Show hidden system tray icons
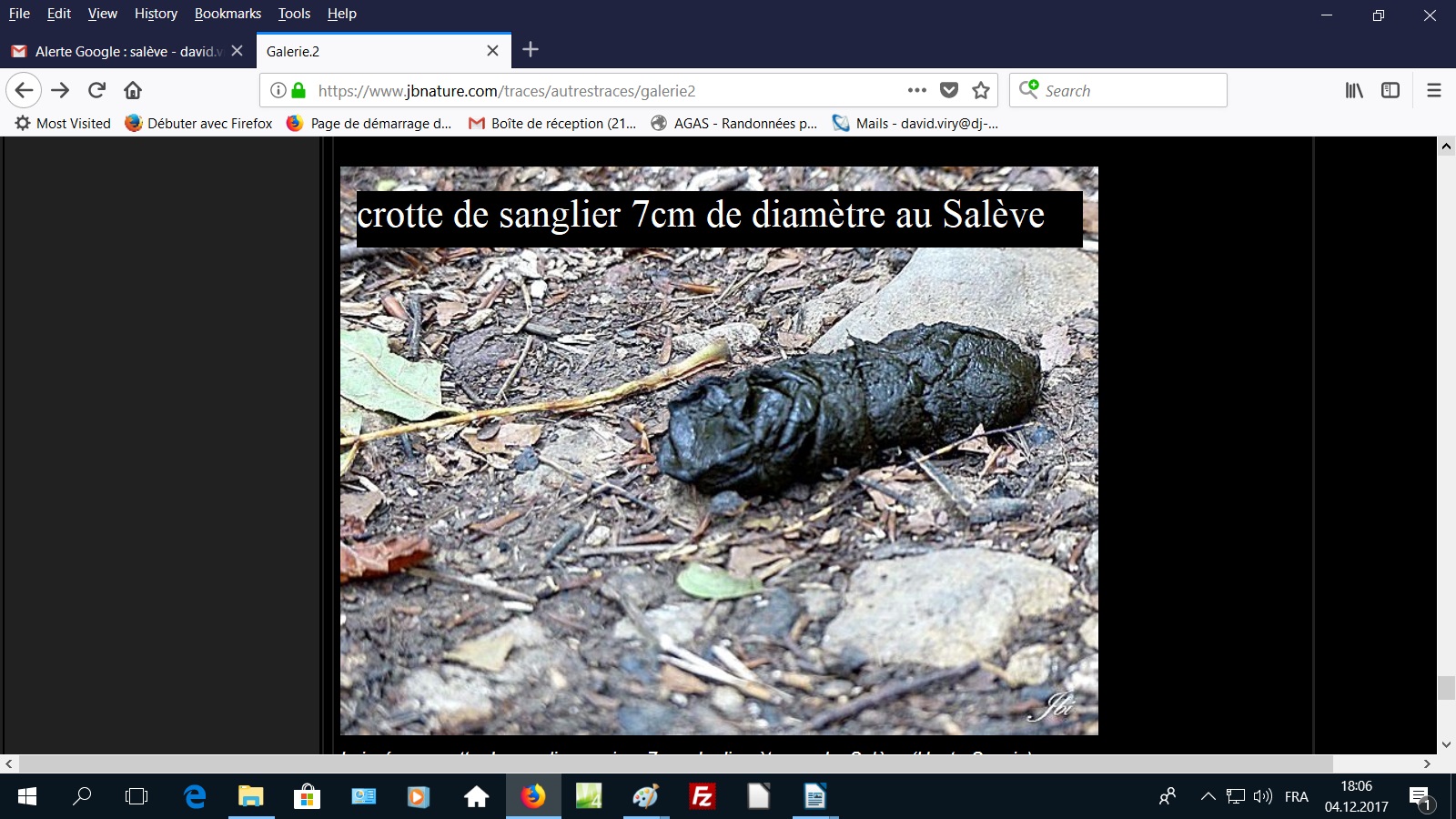 [1208, 797]
